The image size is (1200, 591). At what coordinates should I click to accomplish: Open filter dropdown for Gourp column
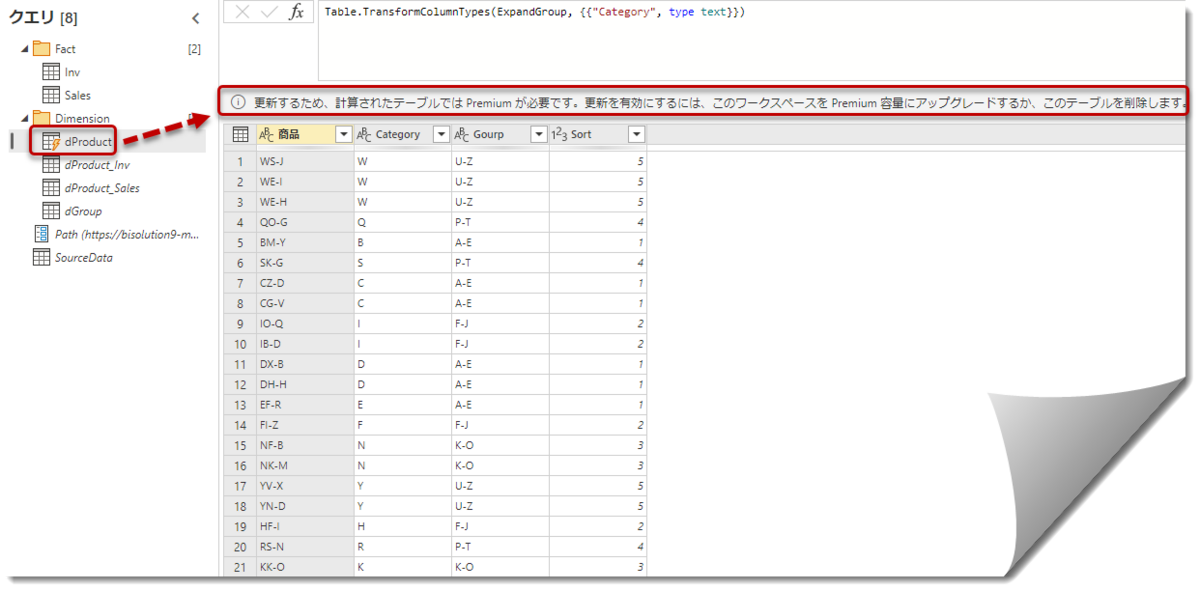[538, 134]
